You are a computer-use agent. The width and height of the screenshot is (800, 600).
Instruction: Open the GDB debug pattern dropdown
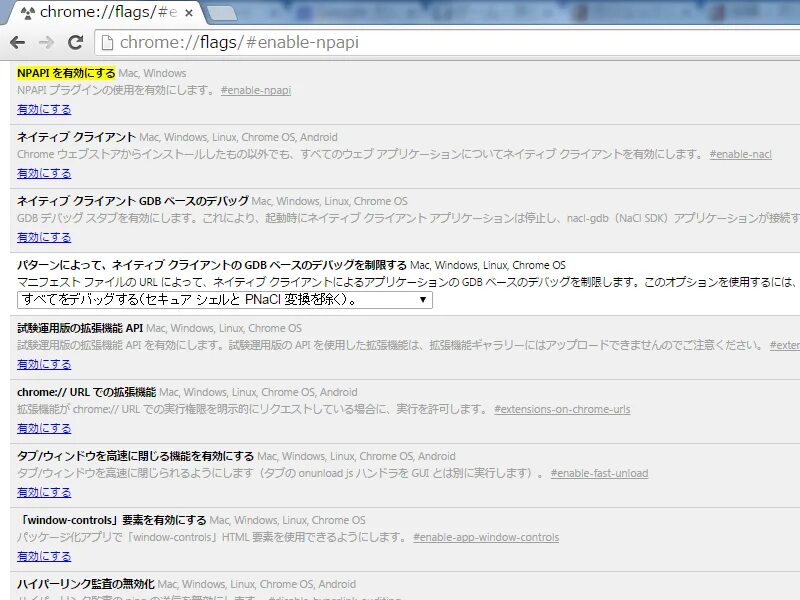[x=225, y=300]
